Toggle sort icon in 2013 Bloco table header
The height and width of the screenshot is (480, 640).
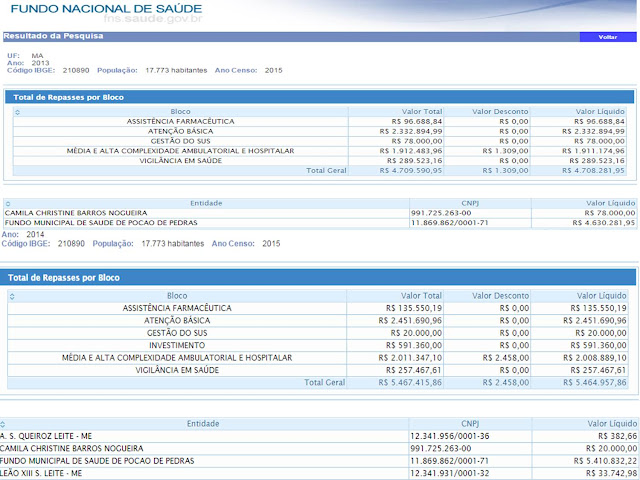point(17,112)
